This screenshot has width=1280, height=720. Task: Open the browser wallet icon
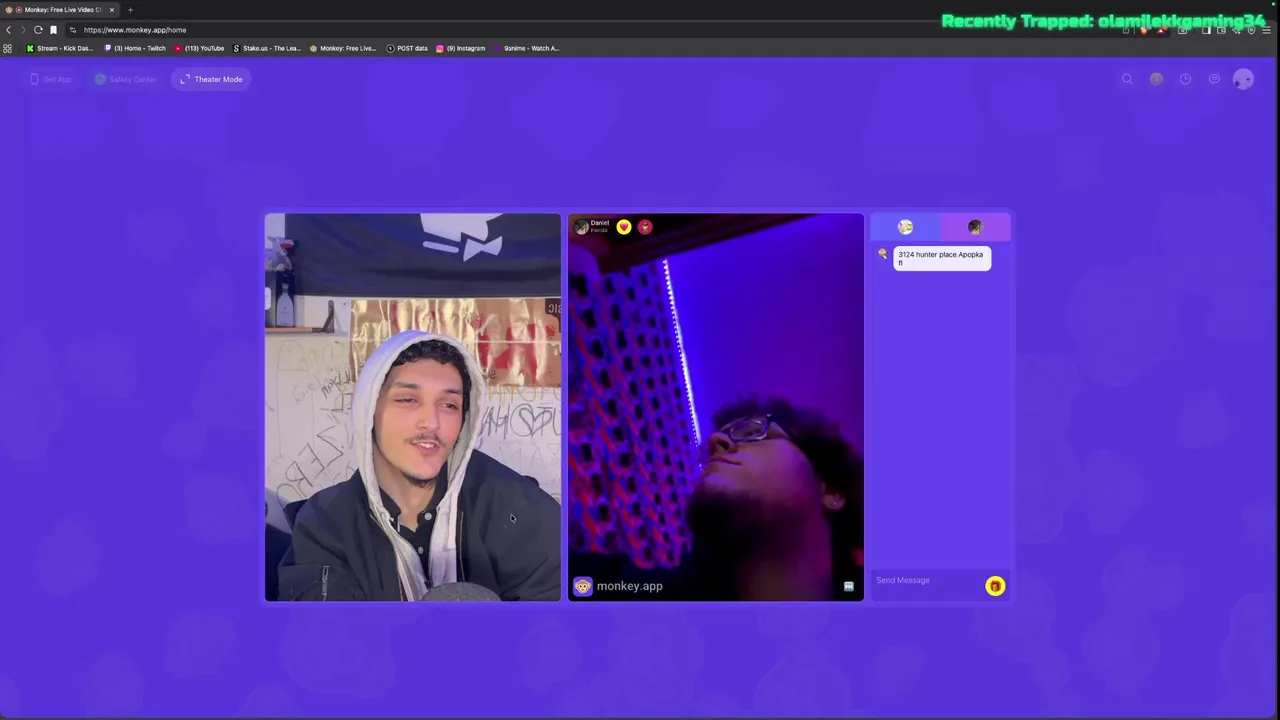tap(1221, 30)
